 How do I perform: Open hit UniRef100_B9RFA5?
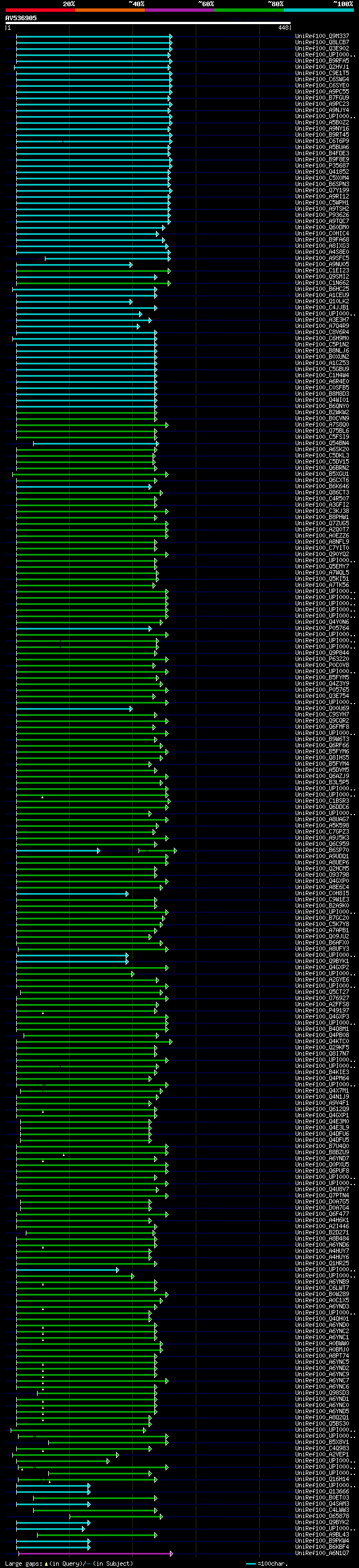click(x=323, y=61)
